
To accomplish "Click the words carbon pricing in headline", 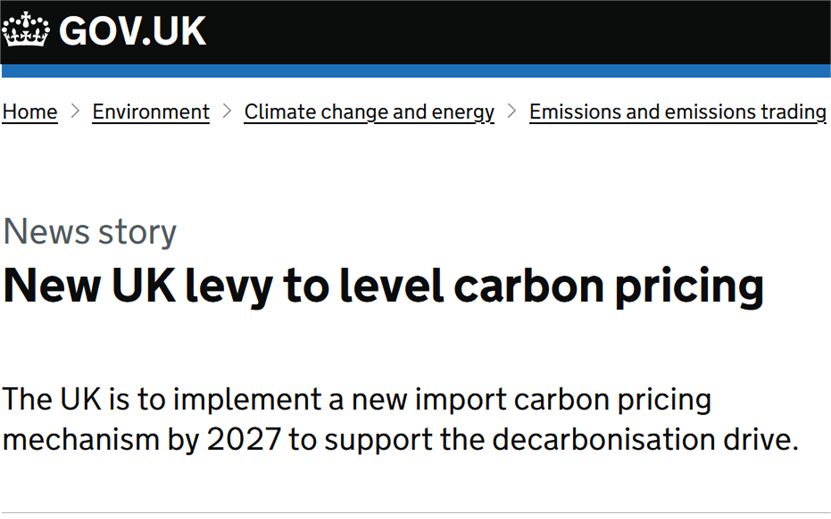I will point(609,286).
